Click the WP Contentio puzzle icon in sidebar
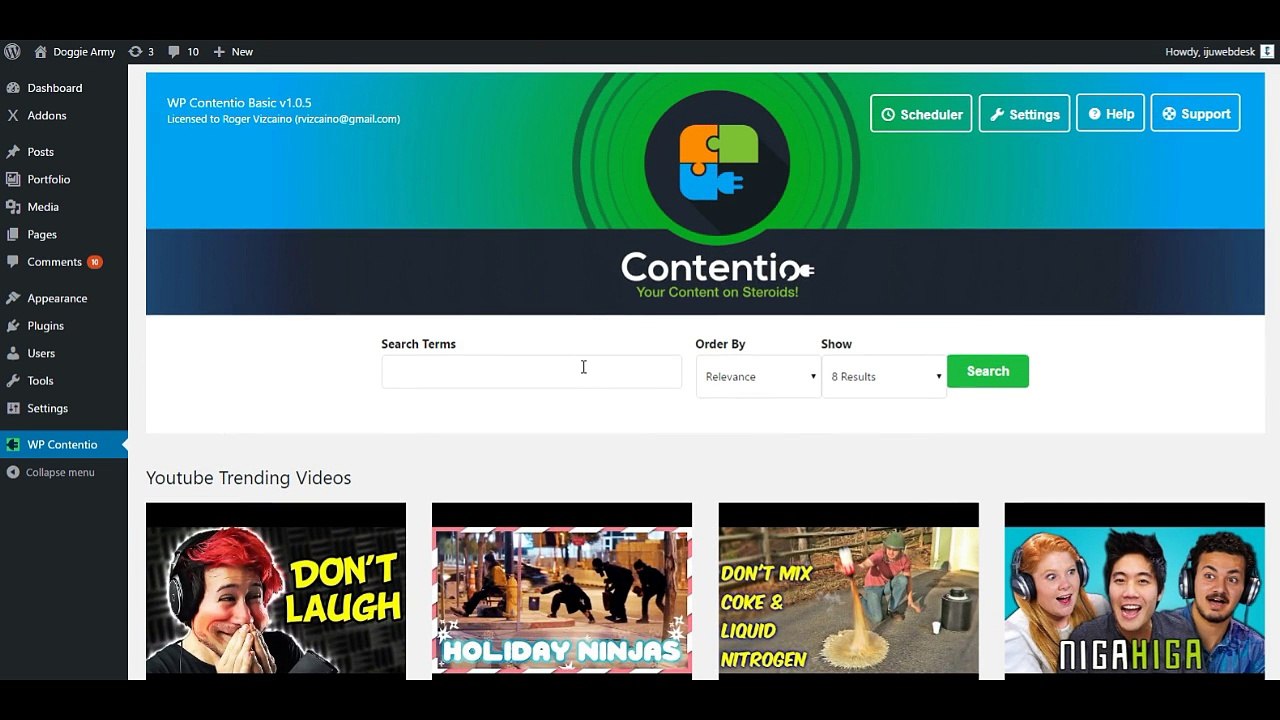Screen dimensions: 1280x720 click(13, 444)
